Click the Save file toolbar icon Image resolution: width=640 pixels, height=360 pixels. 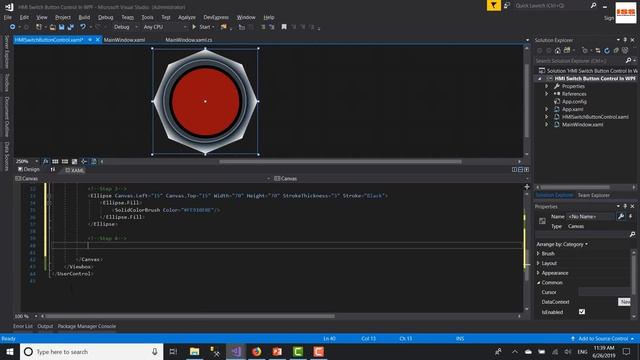pyautogui.click(x=61, y=27)
